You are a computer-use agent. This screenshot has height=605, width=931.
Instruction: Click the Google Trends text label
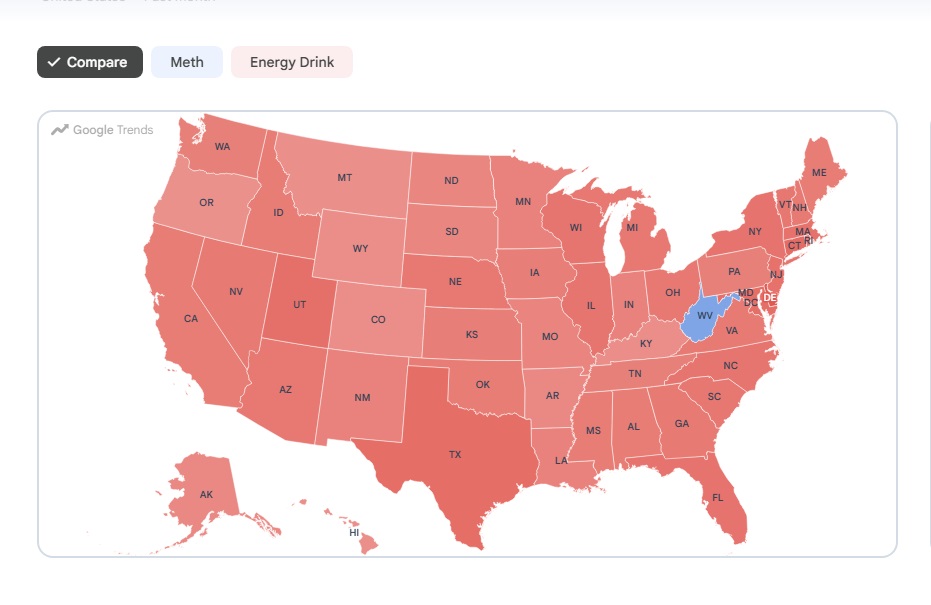(x=113, y=129)
